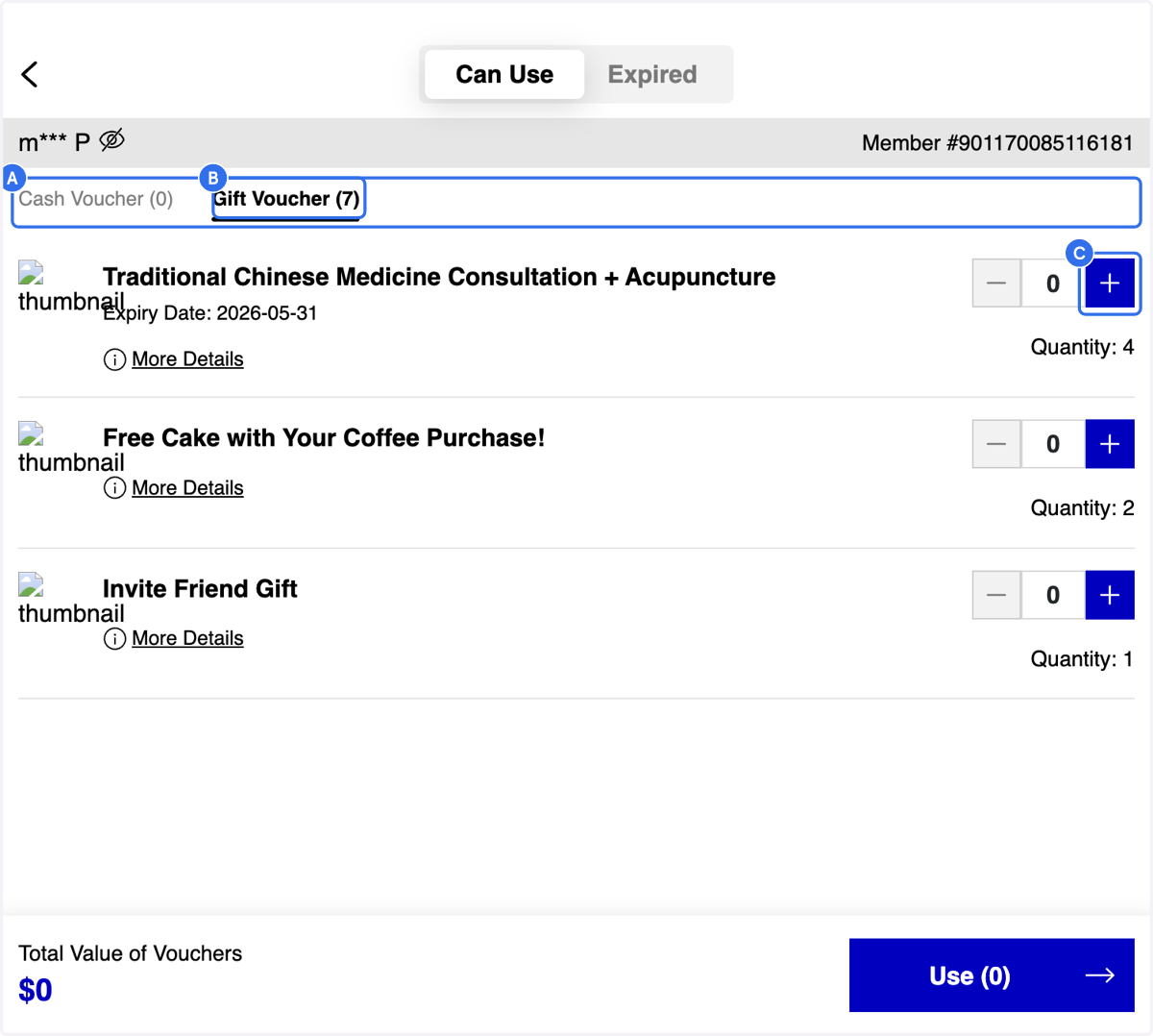The height and width of the screenshot is (1036, 1153).
Task: Switch to the Expired tab
Action: [652, 74]
